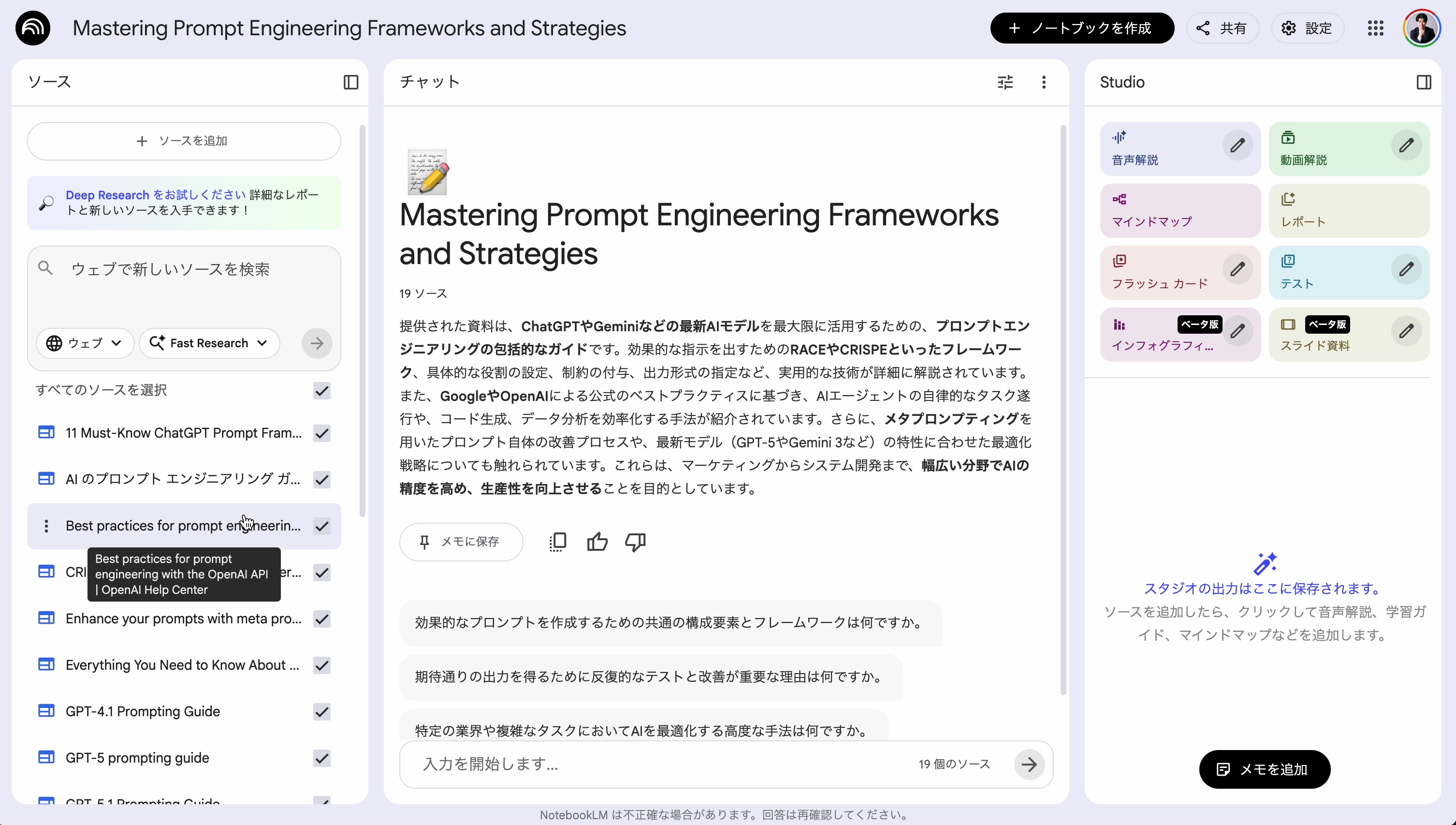Uncheck the GPT-5 prompting guide source
Image resolution: width=1456 pixels, height=825 pixels.
coord(321,758)
